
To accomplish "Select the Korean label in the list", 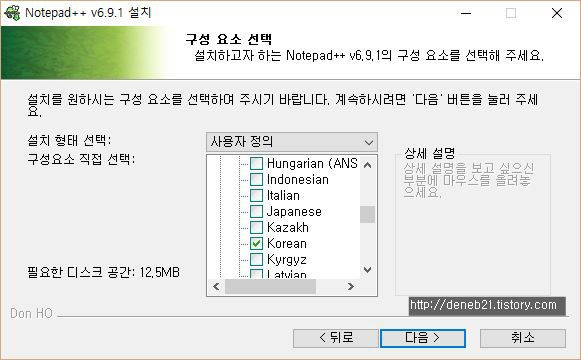I will point(287,244).
